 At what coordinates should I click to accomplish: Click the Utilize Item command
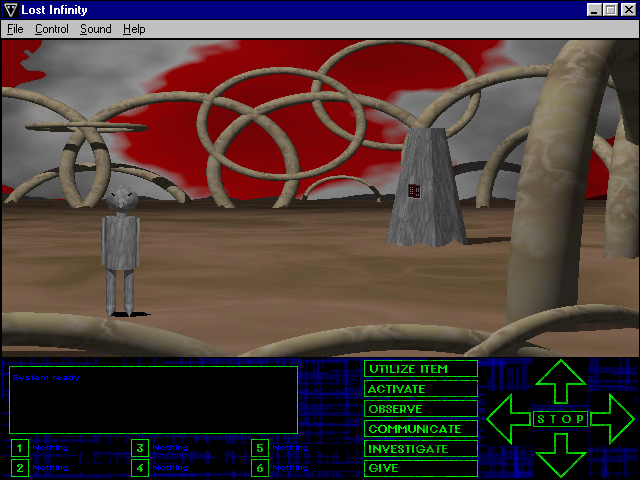(x=421, y=369)
